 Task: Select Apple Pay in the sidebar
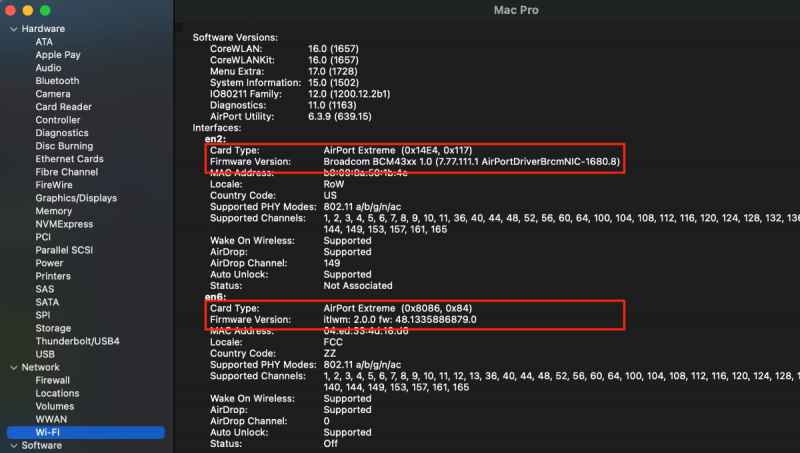tap(58, 55)
